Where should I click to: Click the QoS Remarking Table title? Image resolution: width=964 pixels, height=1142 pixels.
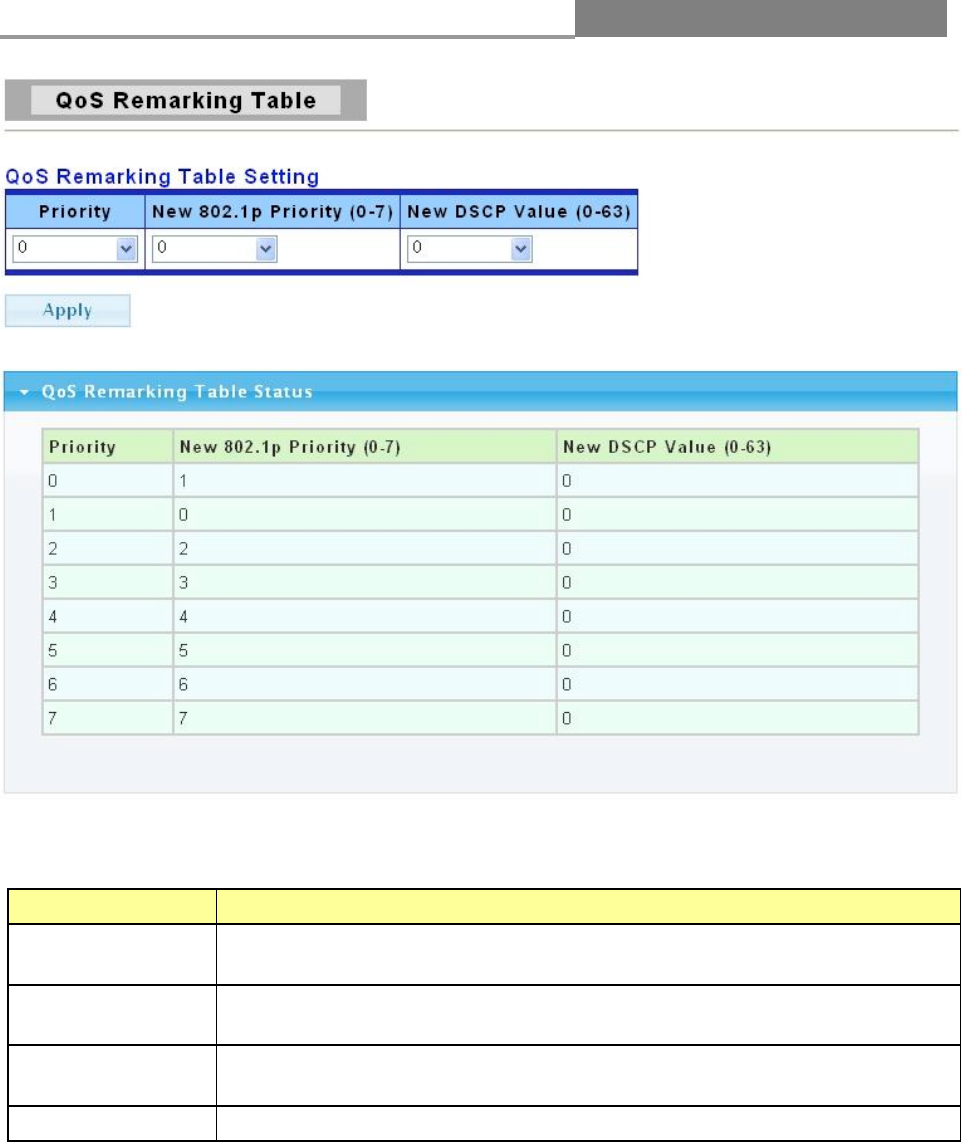click(186, 100)
